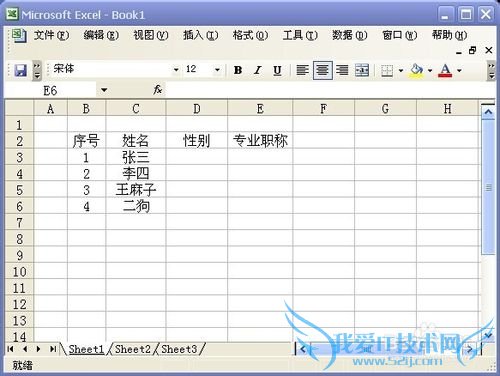
Task: Click horizontal scrollbar left arrow
Action: (x=303, y=349)
